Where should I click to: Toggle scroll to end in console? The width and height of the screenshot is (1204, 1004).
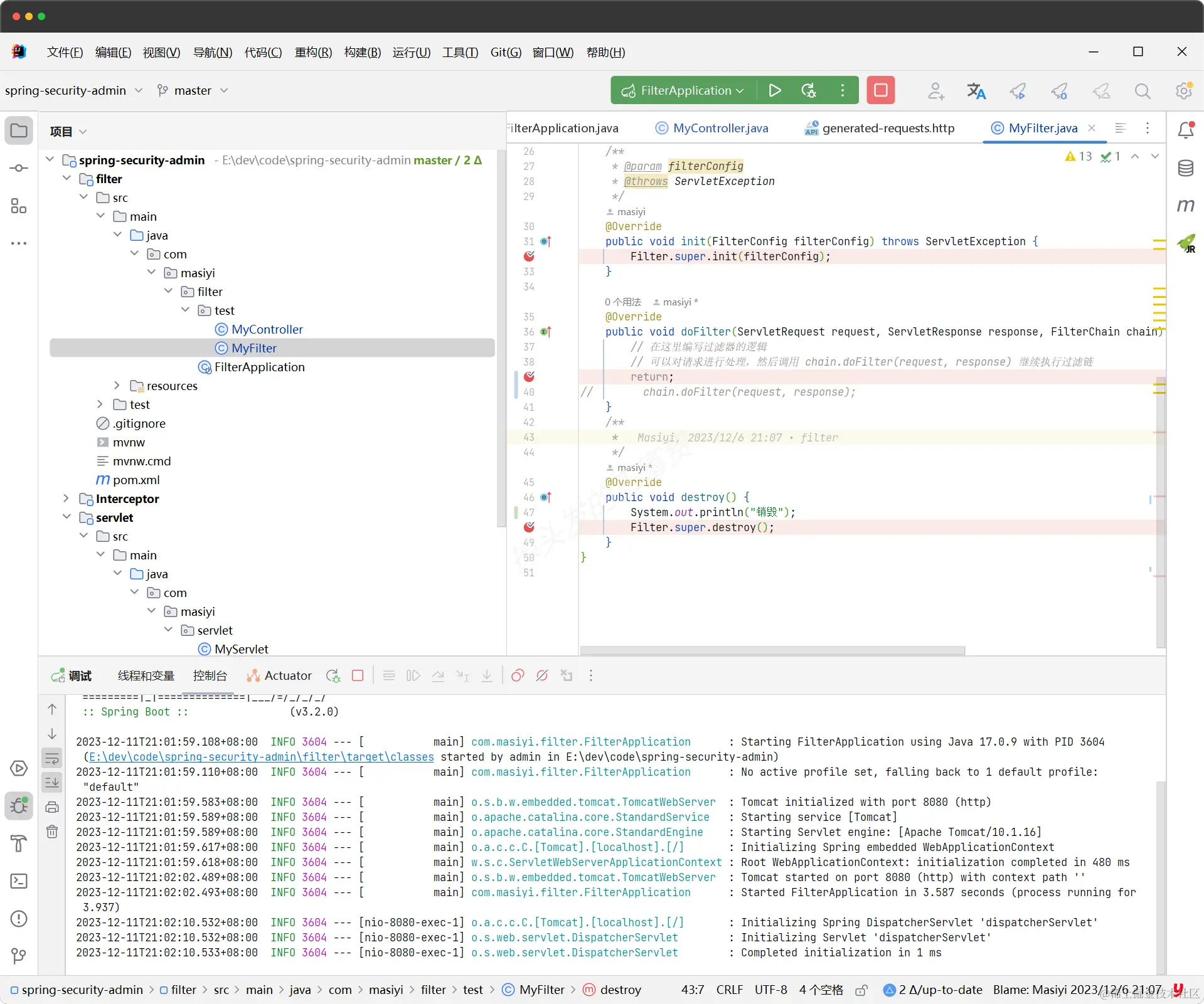point(52,782)
